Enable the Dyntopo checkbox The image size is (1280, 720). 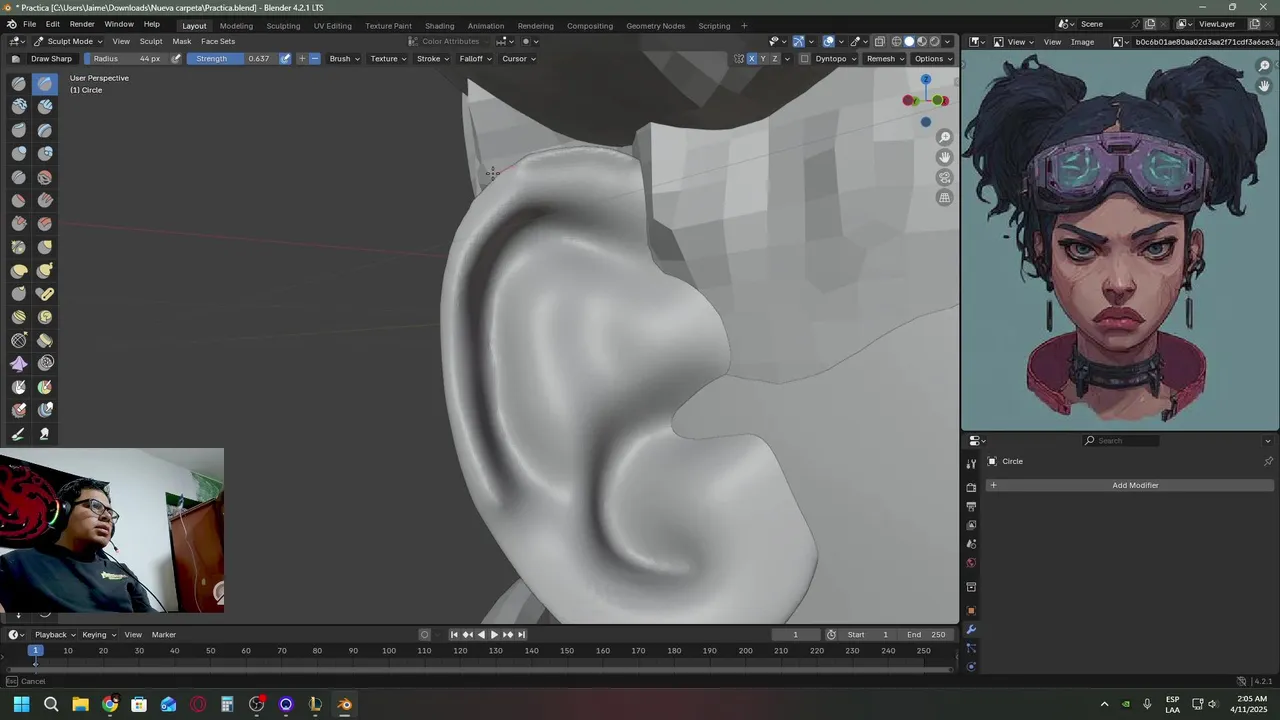pos(805,59)
